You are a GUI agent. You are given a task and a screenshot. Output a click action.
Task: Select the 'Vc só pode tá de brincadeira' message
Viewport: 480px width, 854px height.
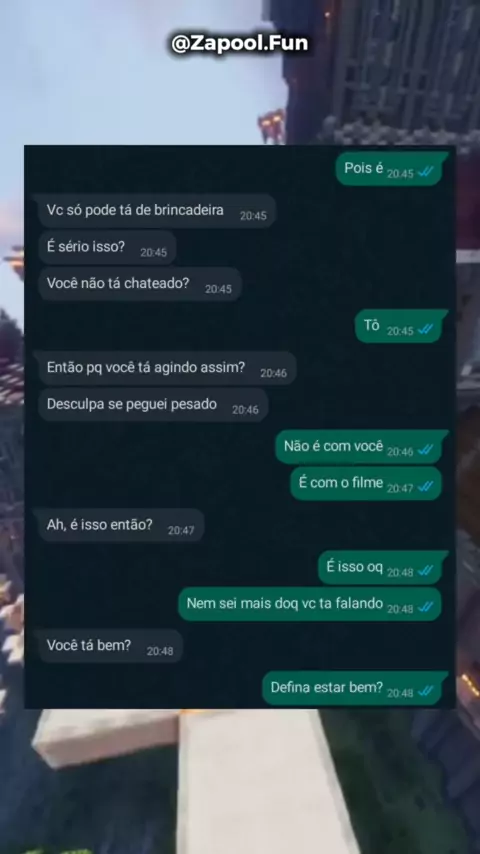[x=155, y=211]
